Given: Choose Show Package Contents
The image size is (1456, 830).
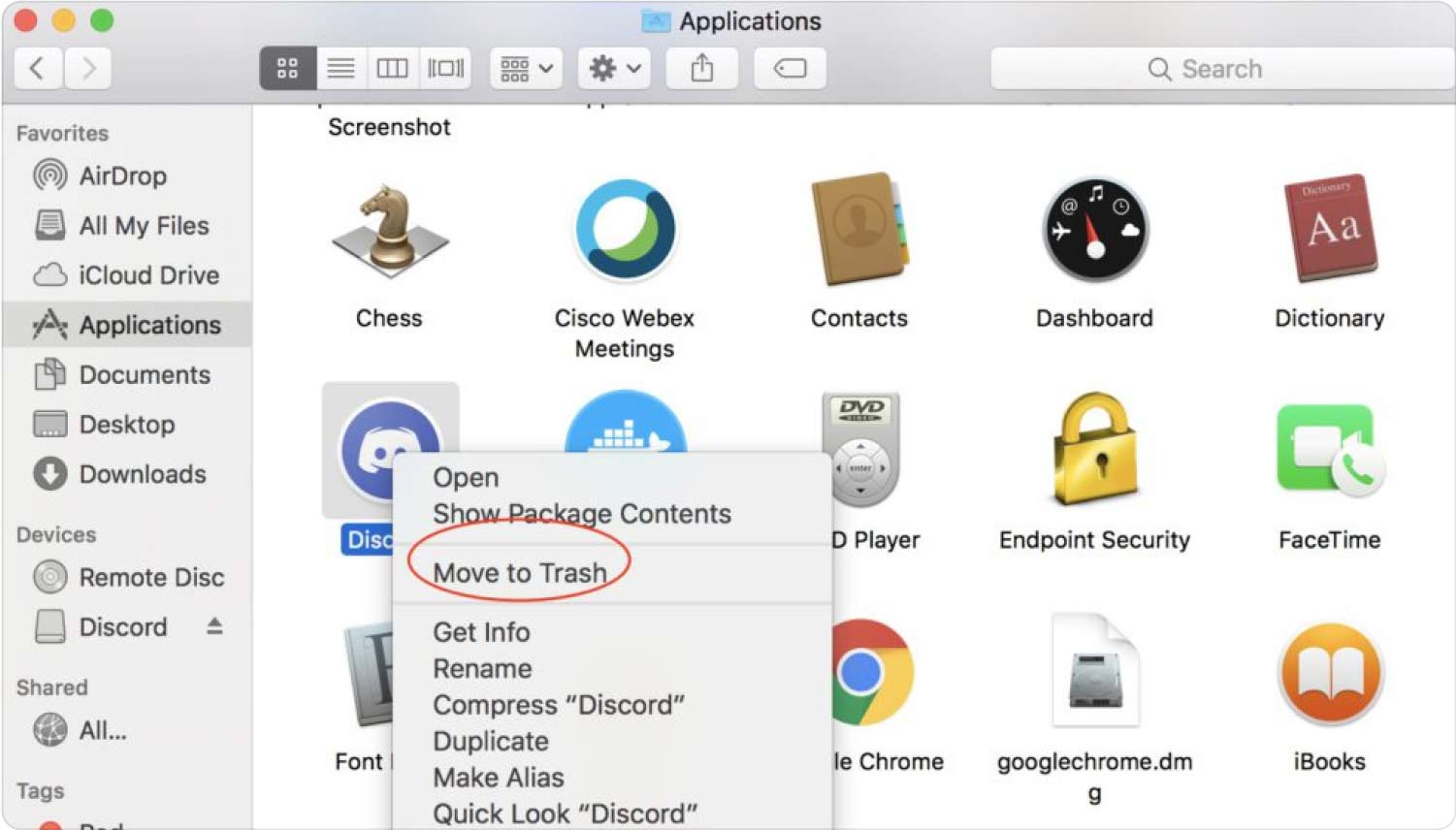Looking at the screenshot, I should tap(612, 514).
